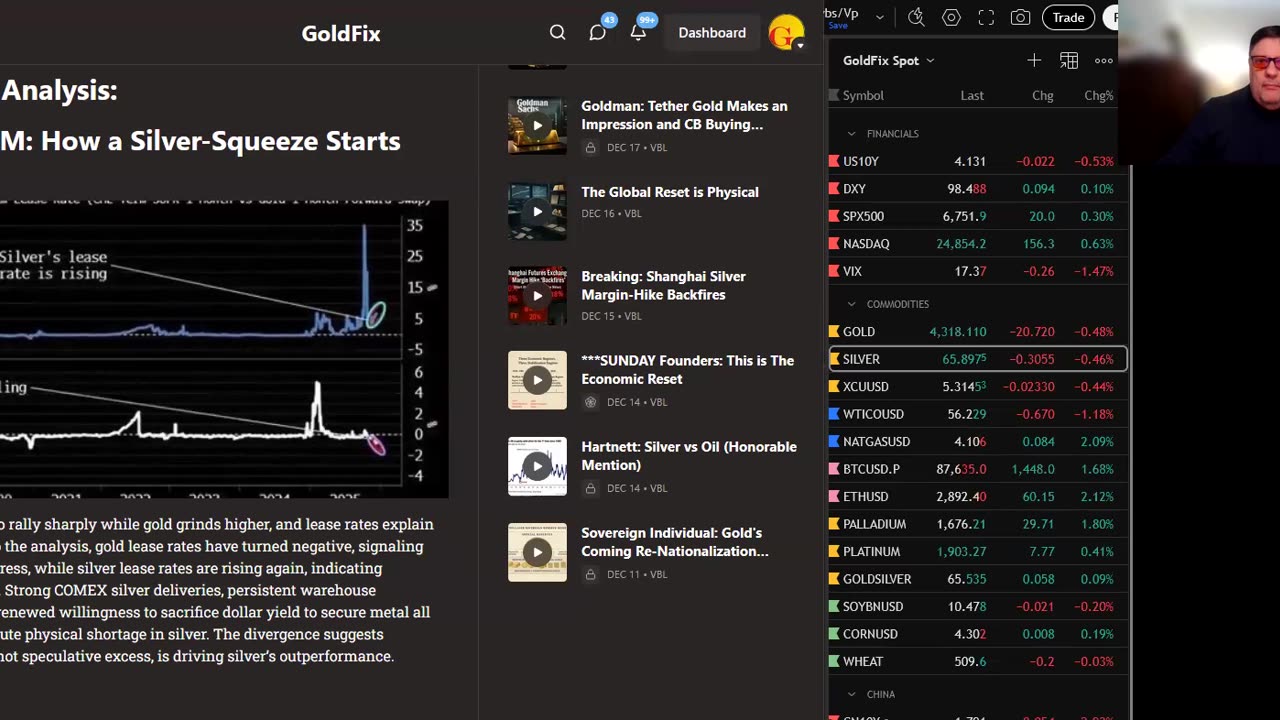The image size is (1280, 720).
Task: Select the ETHUSD watchlist row
Action: coord(978,497)
